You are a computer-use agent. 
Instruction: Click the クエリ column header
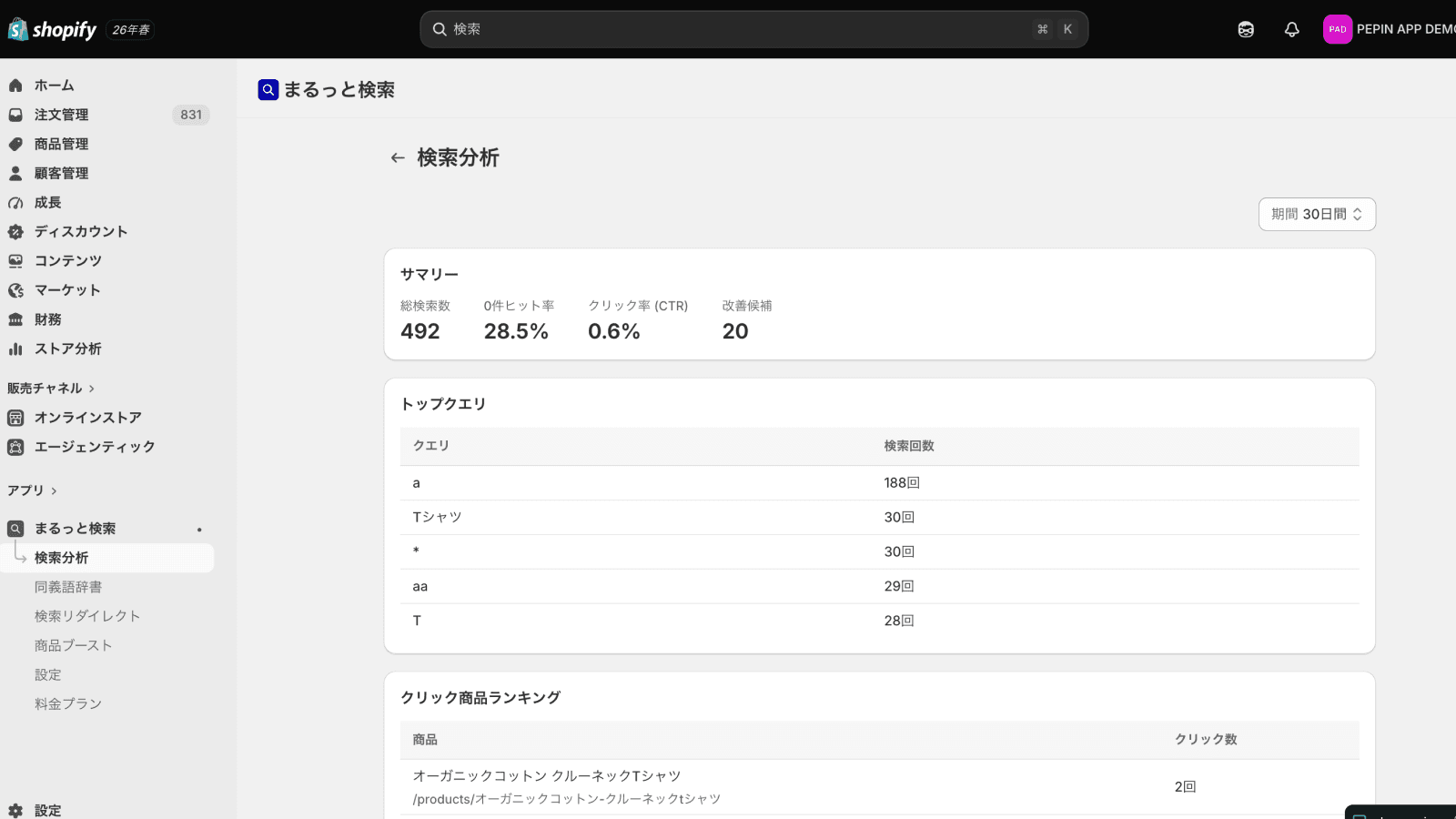click(x=431, y=446)
